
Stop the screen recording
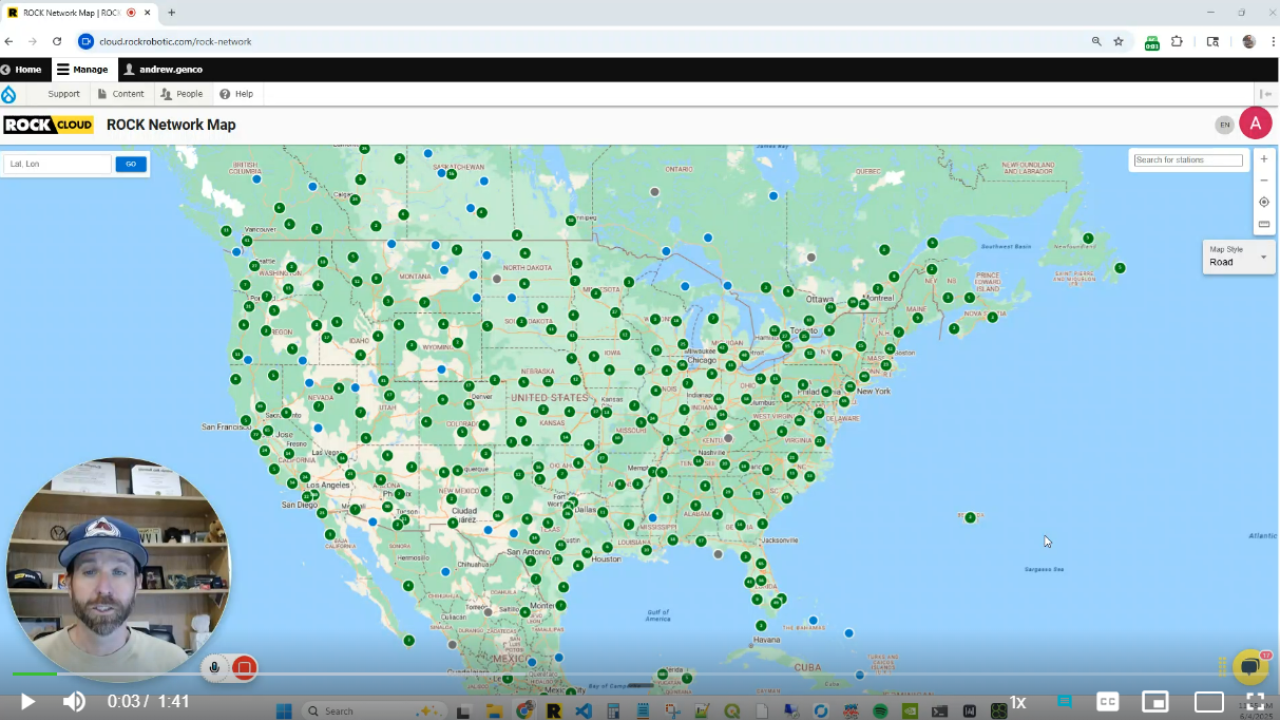coord(242,667)
